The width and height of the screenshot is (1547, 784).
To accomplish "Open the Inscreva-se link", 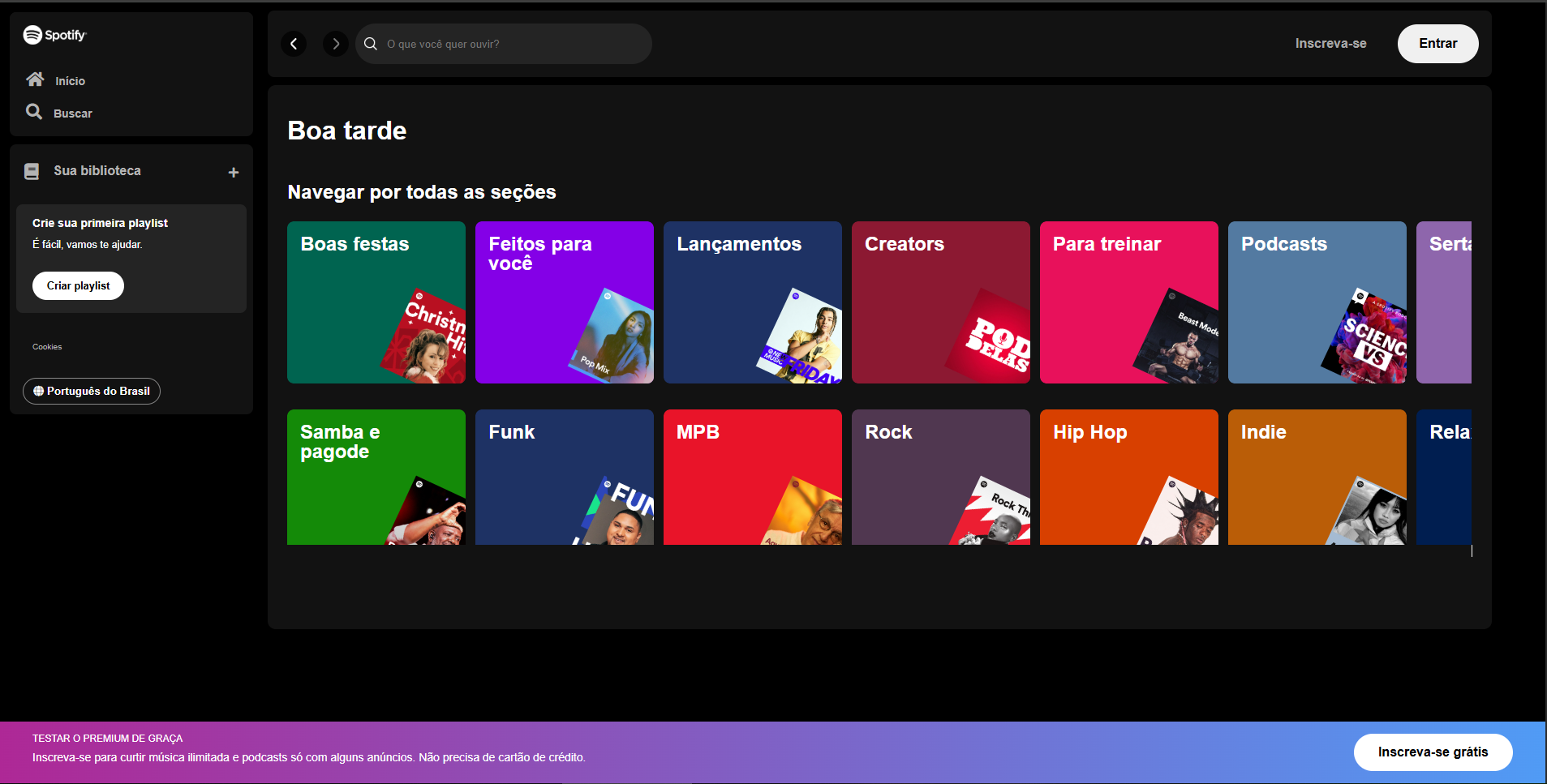I will coord(1330,43).
